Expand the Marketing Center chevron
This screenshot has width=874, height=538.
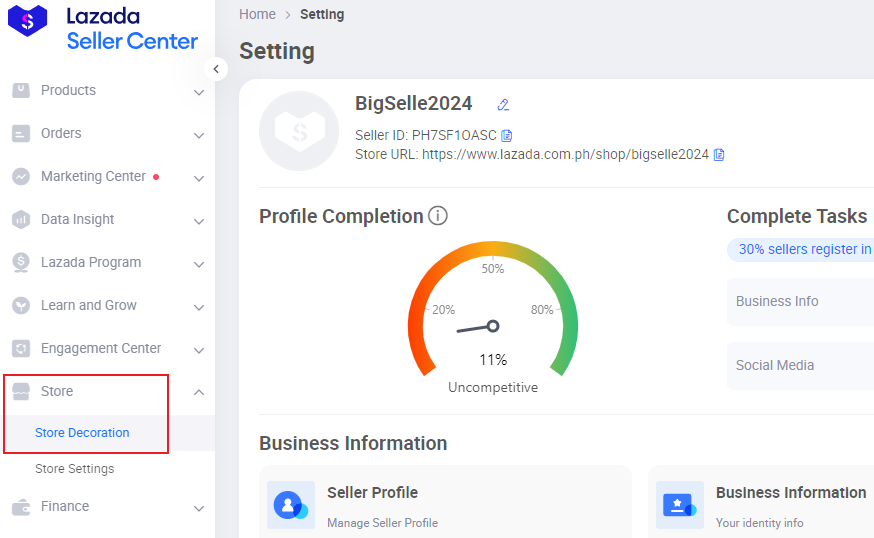tap(199, 178)
